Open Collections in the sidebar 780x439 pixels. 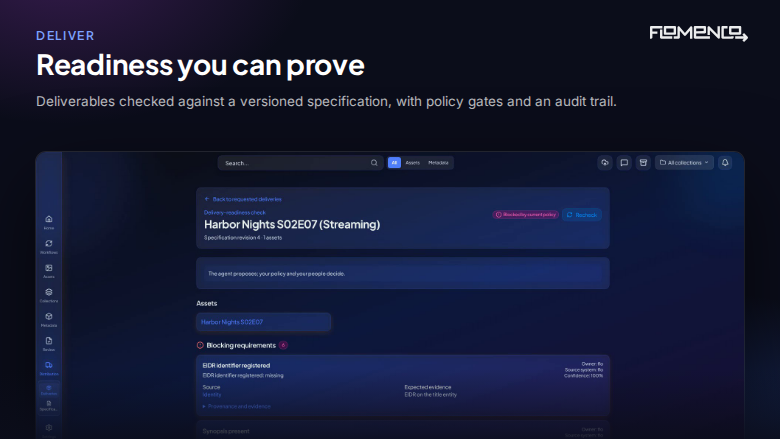point(49,295)
